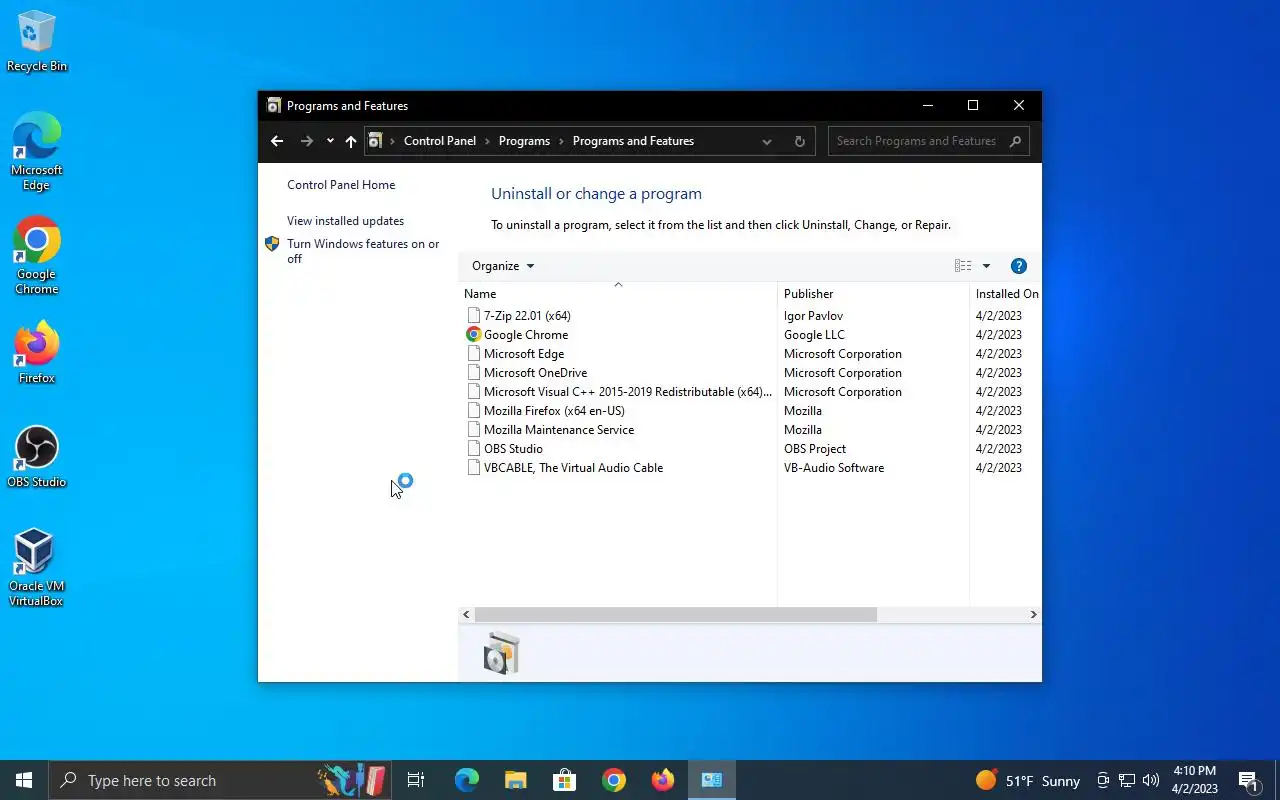Expand the address bar history dropdown
This screenshot has height=800, width=1280.
(x=767, y=141)
